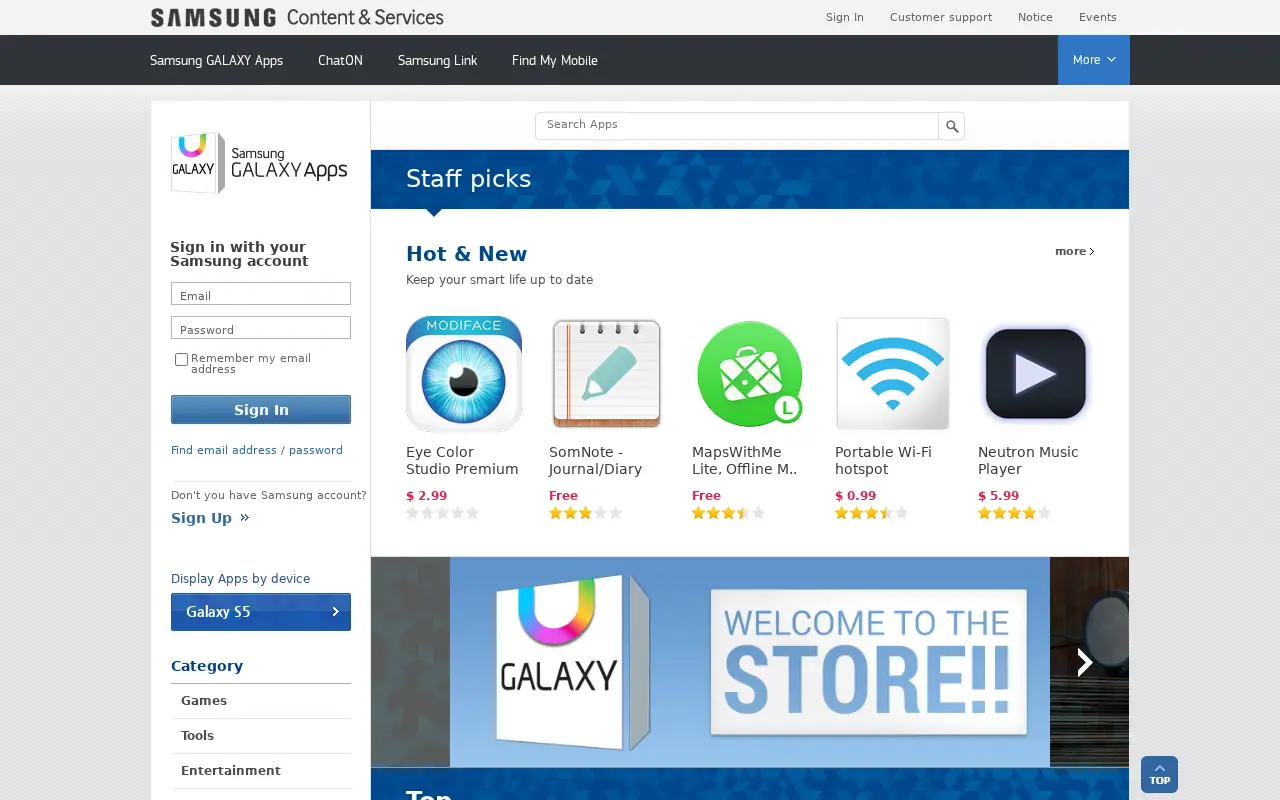This screenshot has width=1280, height=800.
Task: Click the Eye Color Studio Premium title
Action: 462,460
